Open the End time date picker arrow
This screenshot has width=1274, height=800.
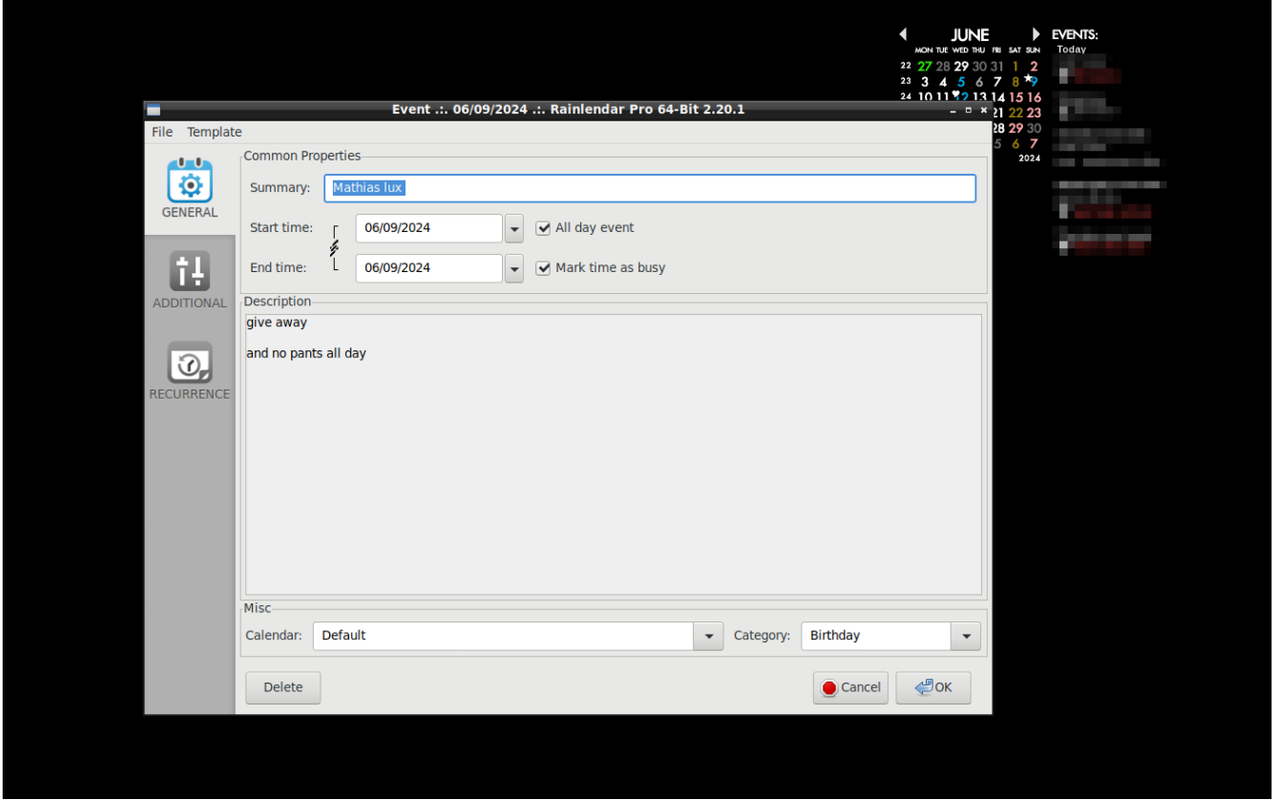pos(514,268)
